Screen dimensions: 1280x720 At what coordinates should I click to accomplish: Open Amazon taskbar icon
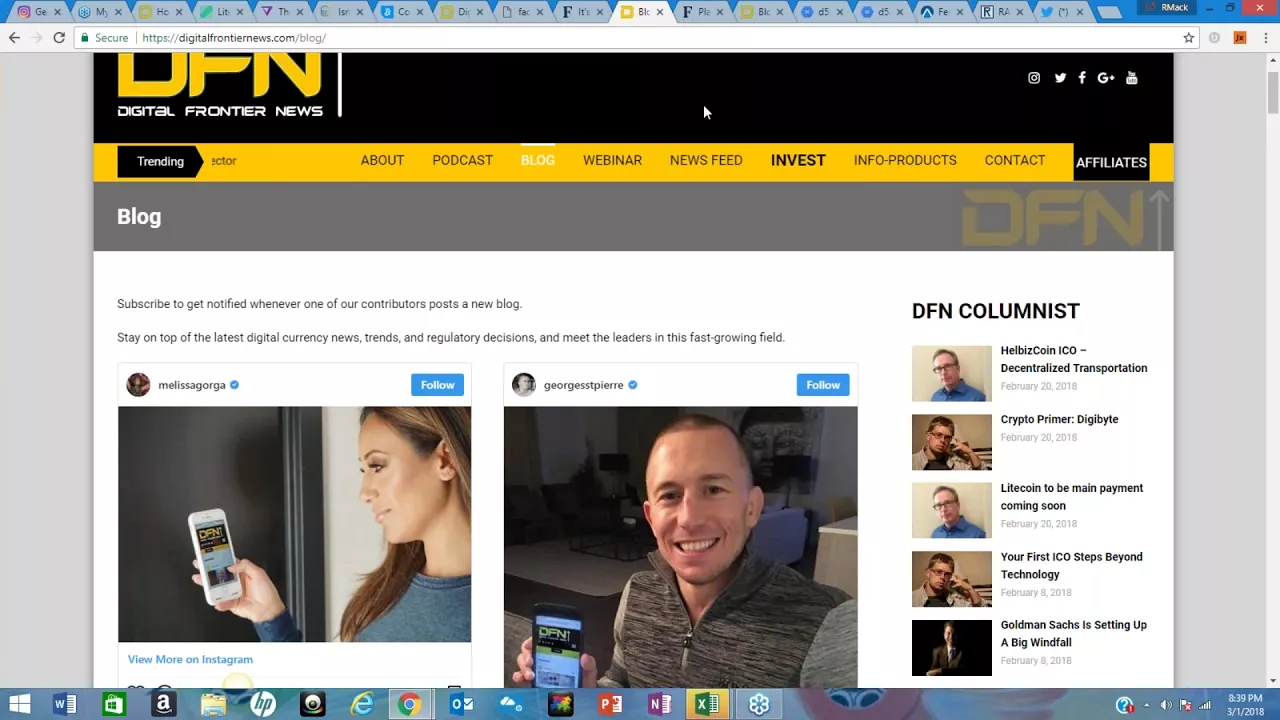[x=163, y=704]
